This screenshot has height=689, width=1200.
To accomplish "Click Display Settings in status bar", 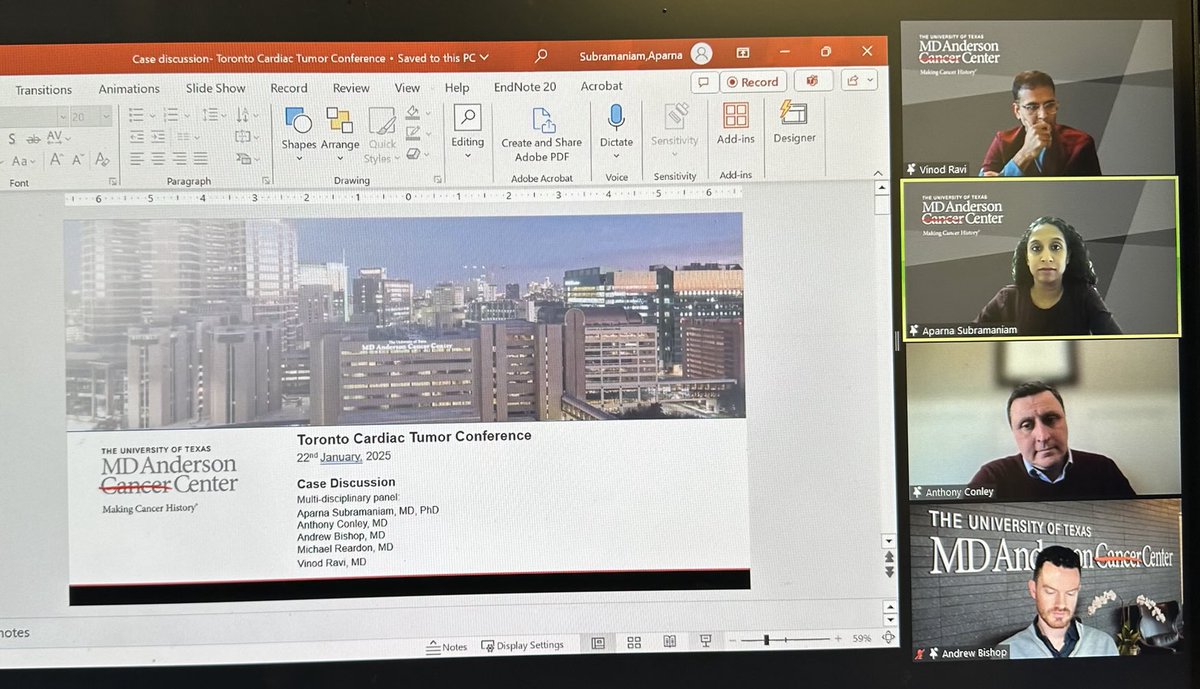I will point(522,645).
